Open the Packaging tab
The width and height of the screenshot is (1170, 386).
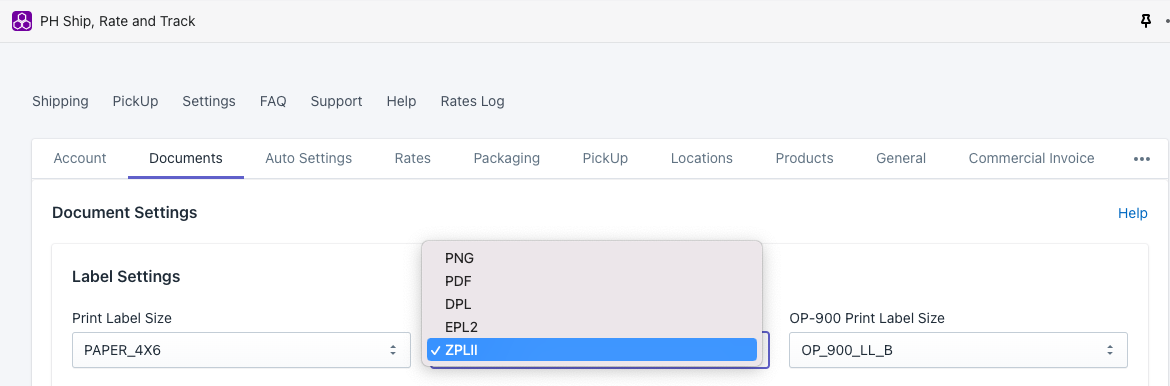pyautogui.click(x=507, y=158)
